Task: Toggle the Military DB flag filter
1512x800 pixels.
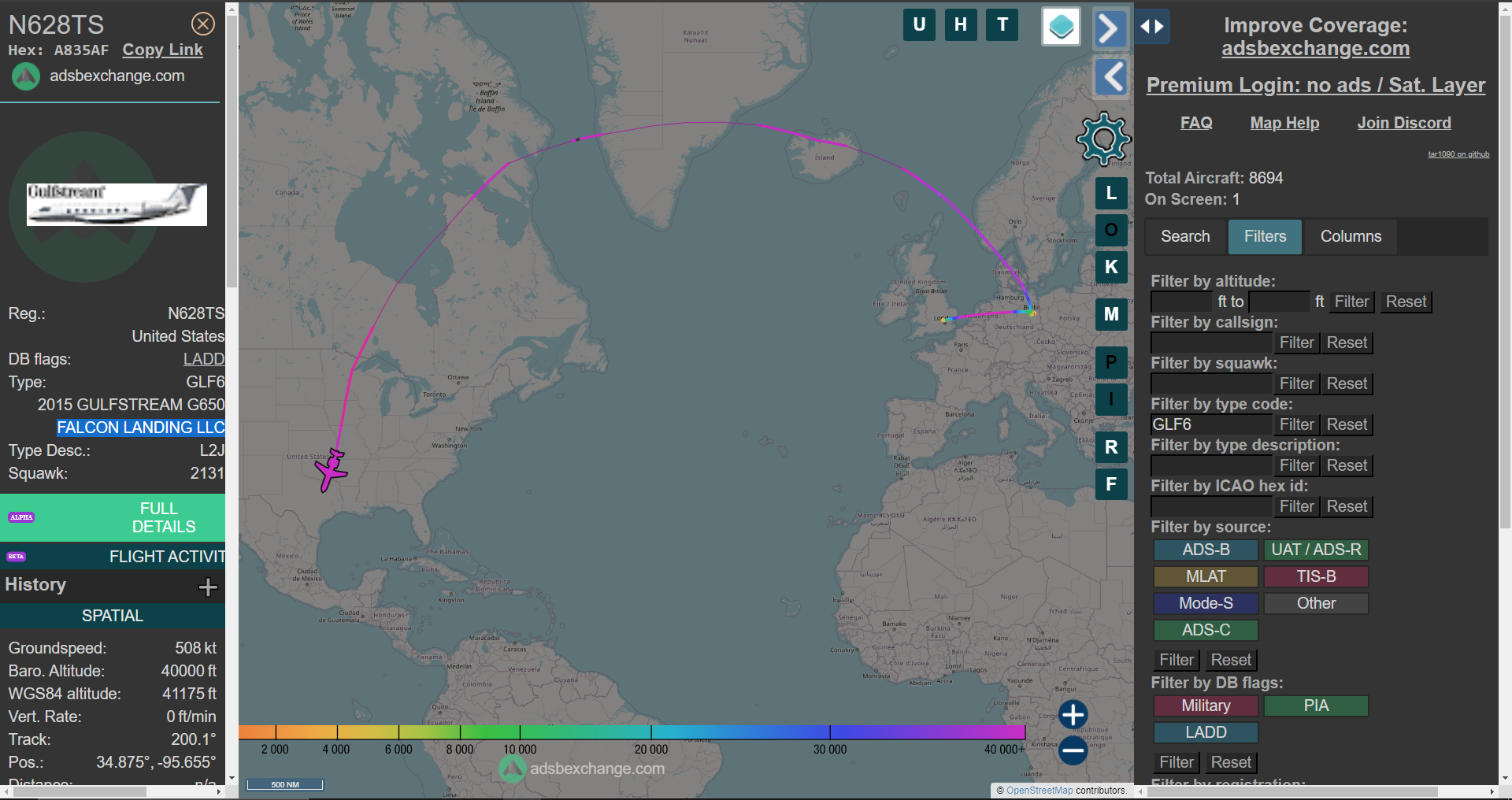Action: tap(1206, 706)
